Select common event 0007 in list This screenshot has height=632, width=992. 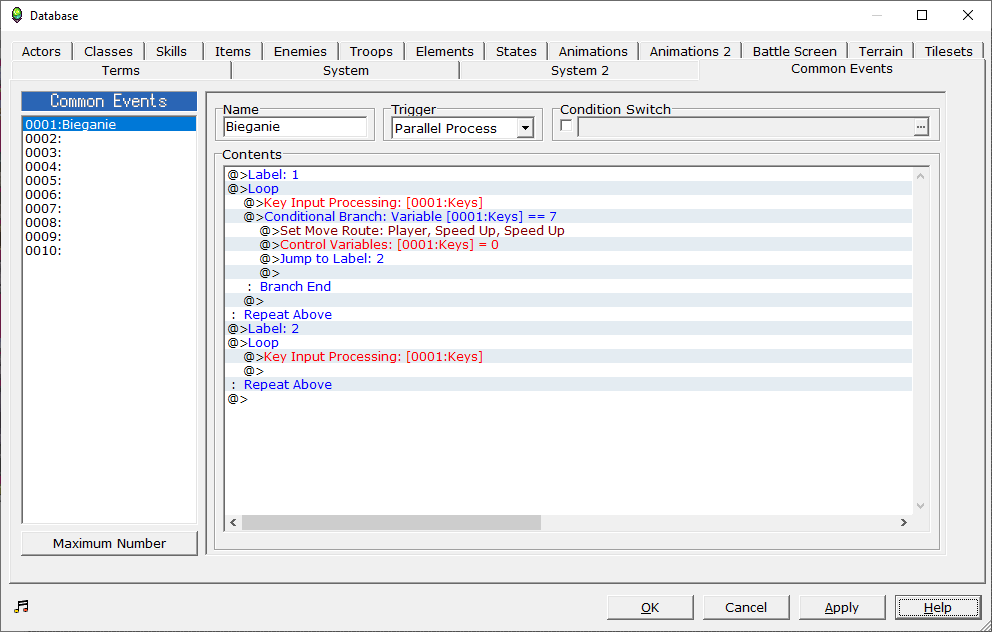[x=109, y=208]
